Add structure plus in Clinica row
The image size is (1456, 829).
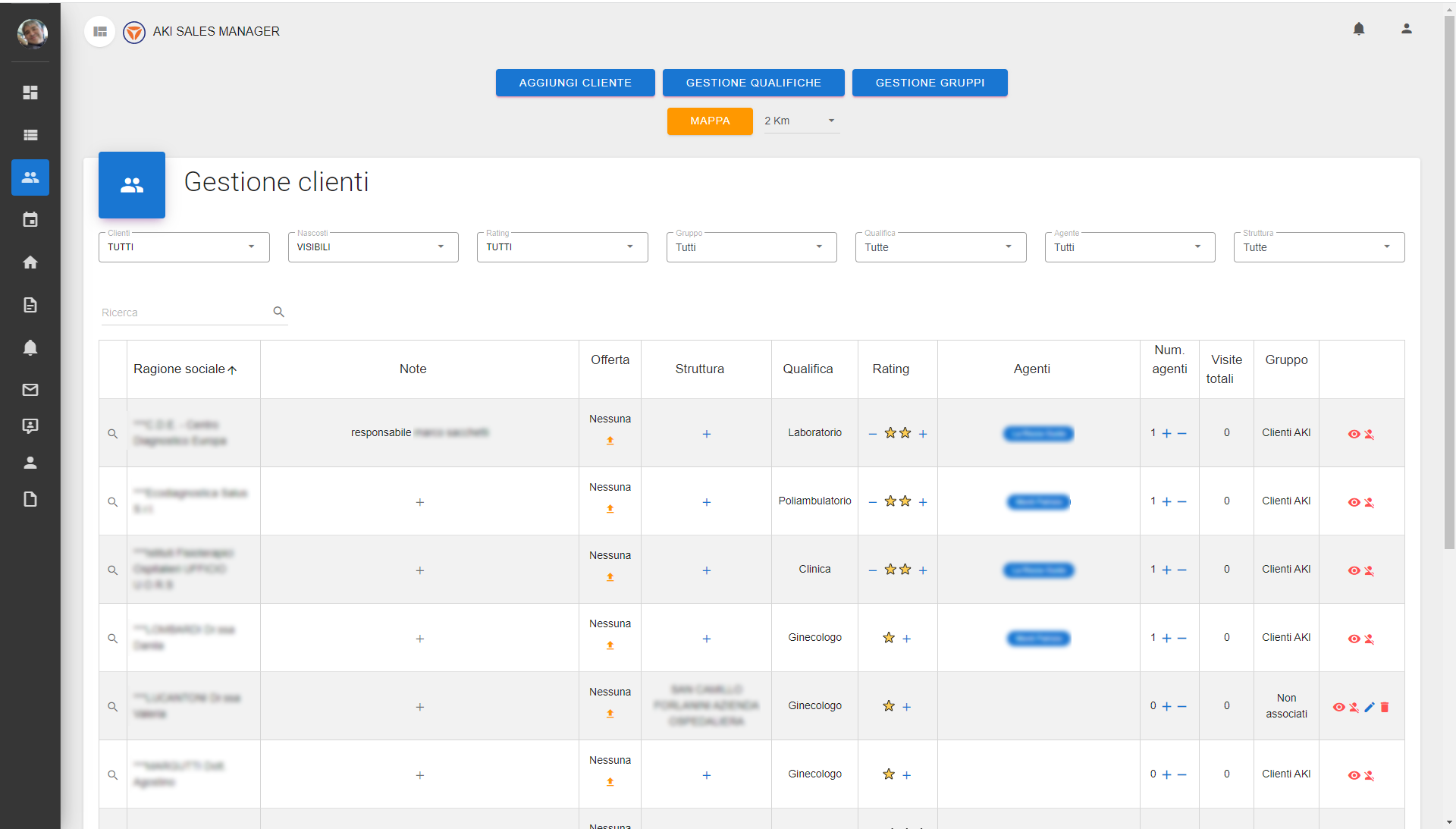pos(707,570)
